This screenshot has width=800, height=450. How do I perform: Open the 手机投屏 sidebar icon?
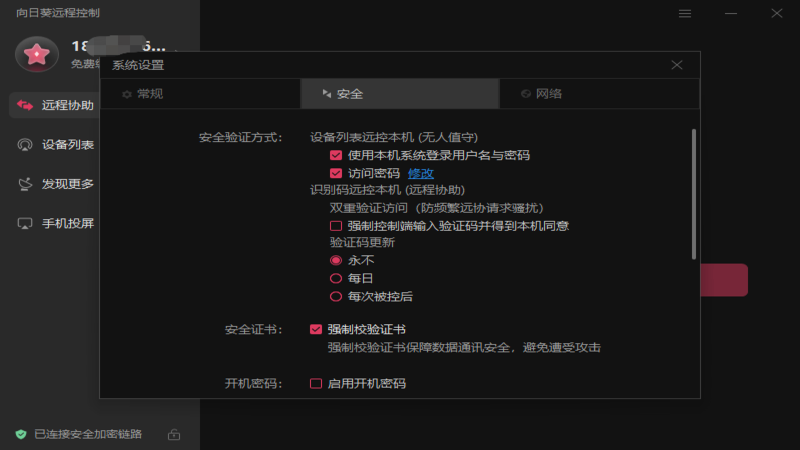tap(26, 223)
